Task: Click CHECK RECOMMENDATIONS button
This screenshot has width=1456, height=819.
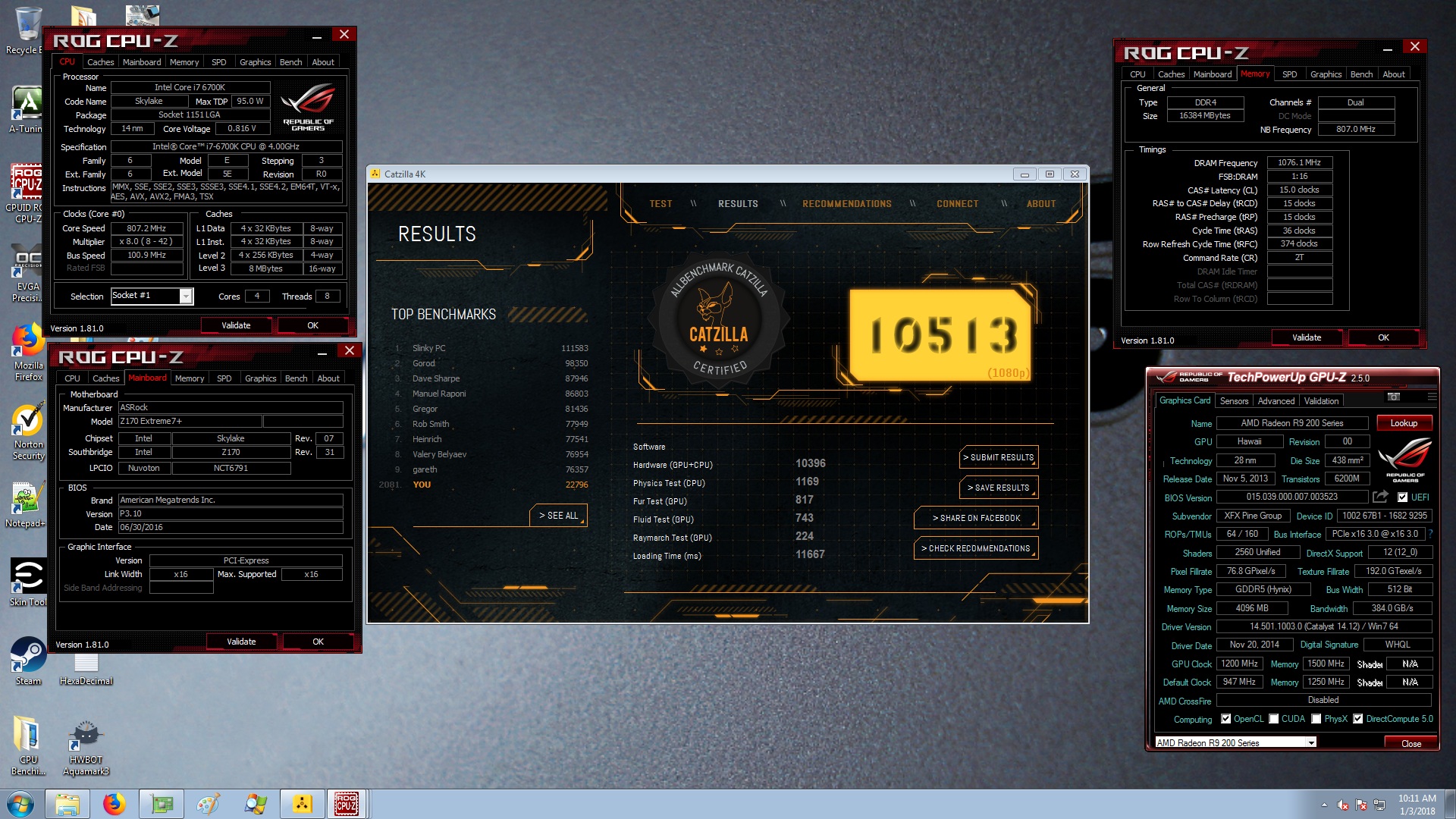Action: 976,548
